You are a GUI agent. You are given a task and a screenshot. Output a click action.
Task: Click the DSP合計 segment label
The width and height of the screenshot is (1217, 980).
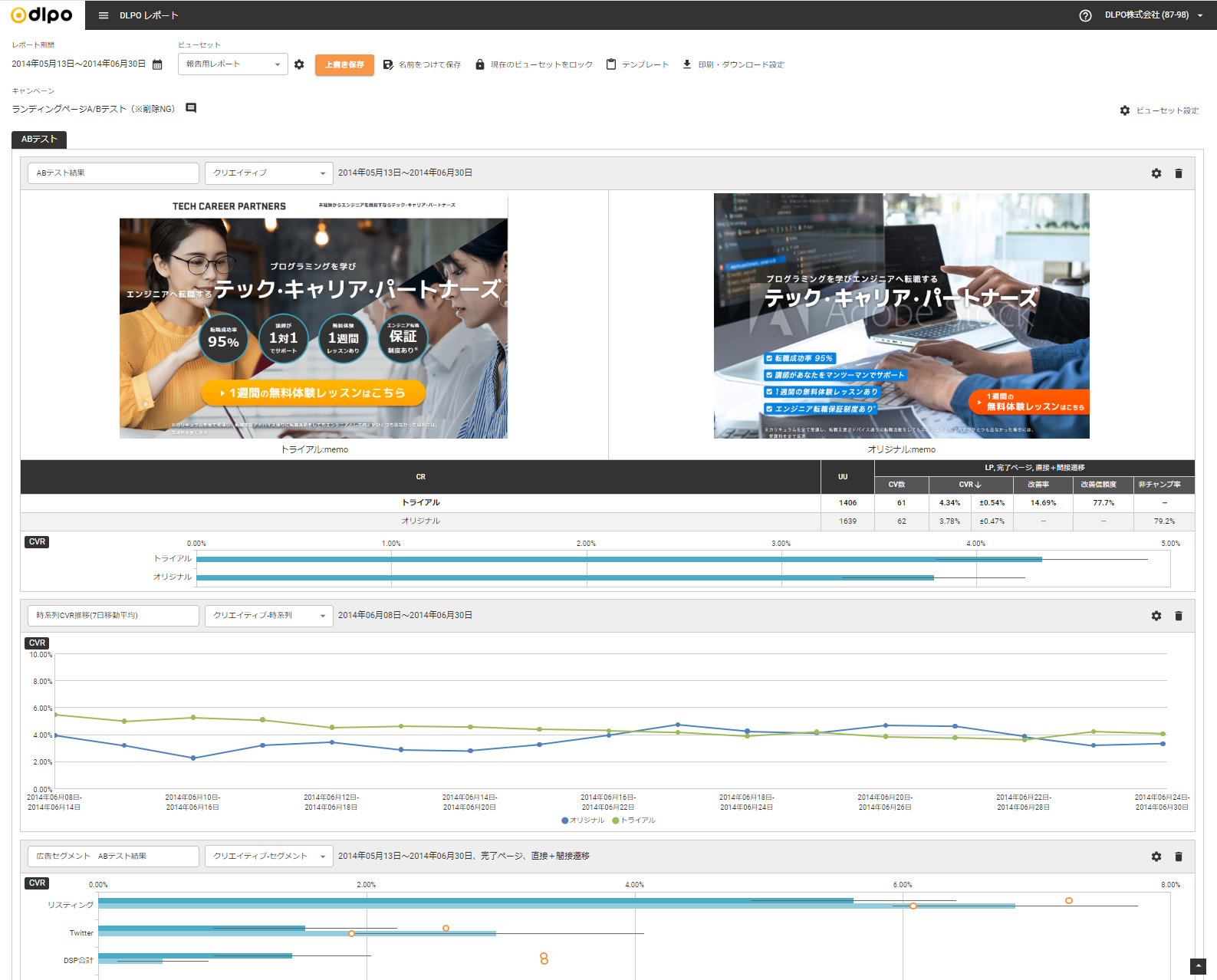[78, 960]
